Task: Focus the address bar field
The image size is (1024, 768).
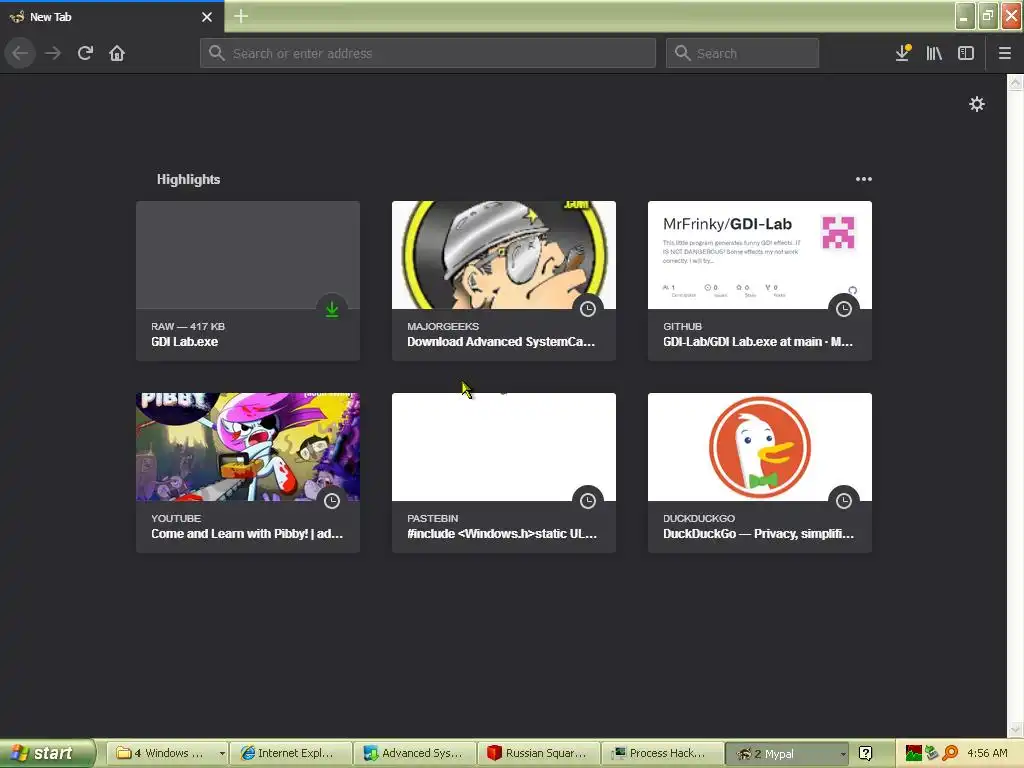Action: [428, 53]
